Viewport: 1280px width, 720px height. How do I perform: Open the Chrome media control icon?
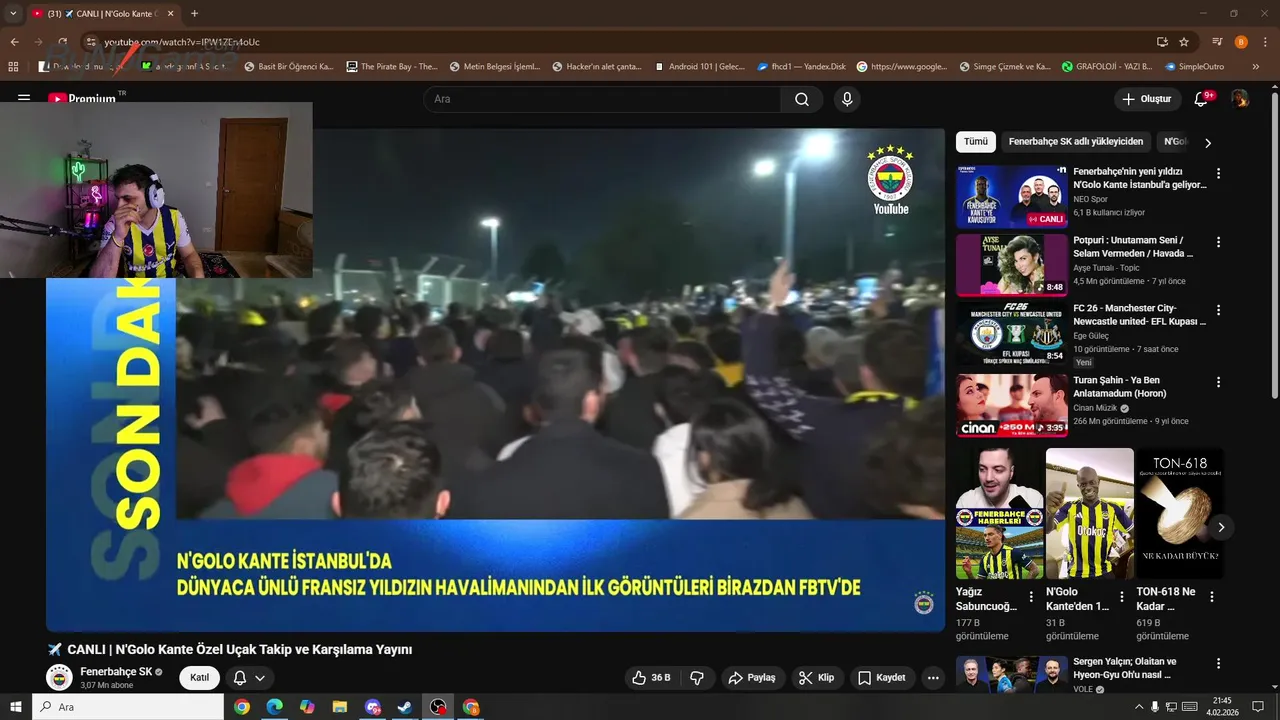point(1217,42)
